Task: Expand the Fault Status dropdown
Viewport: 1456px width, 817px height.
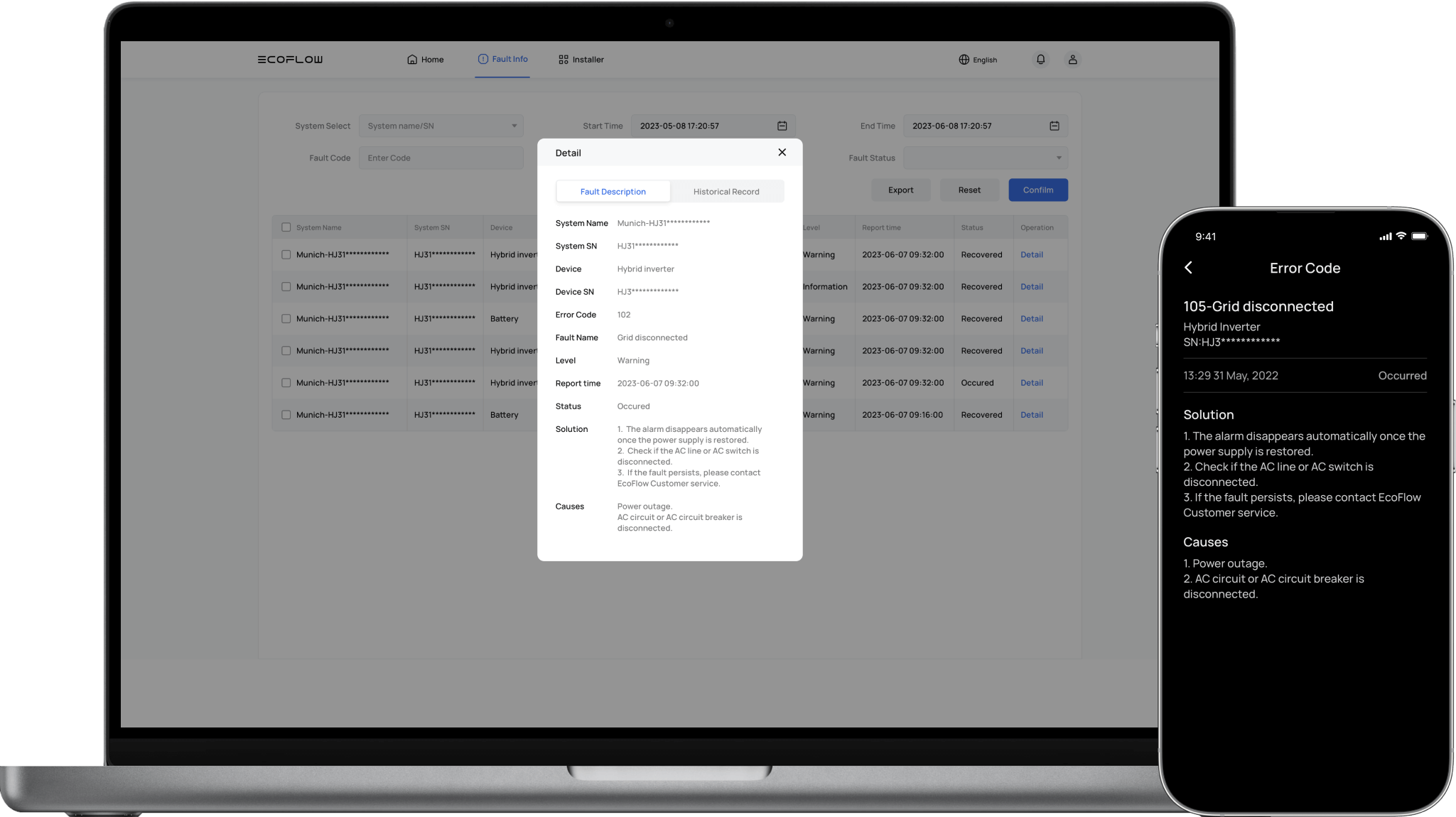Action: pyautogui.click(x=985, y=158)
